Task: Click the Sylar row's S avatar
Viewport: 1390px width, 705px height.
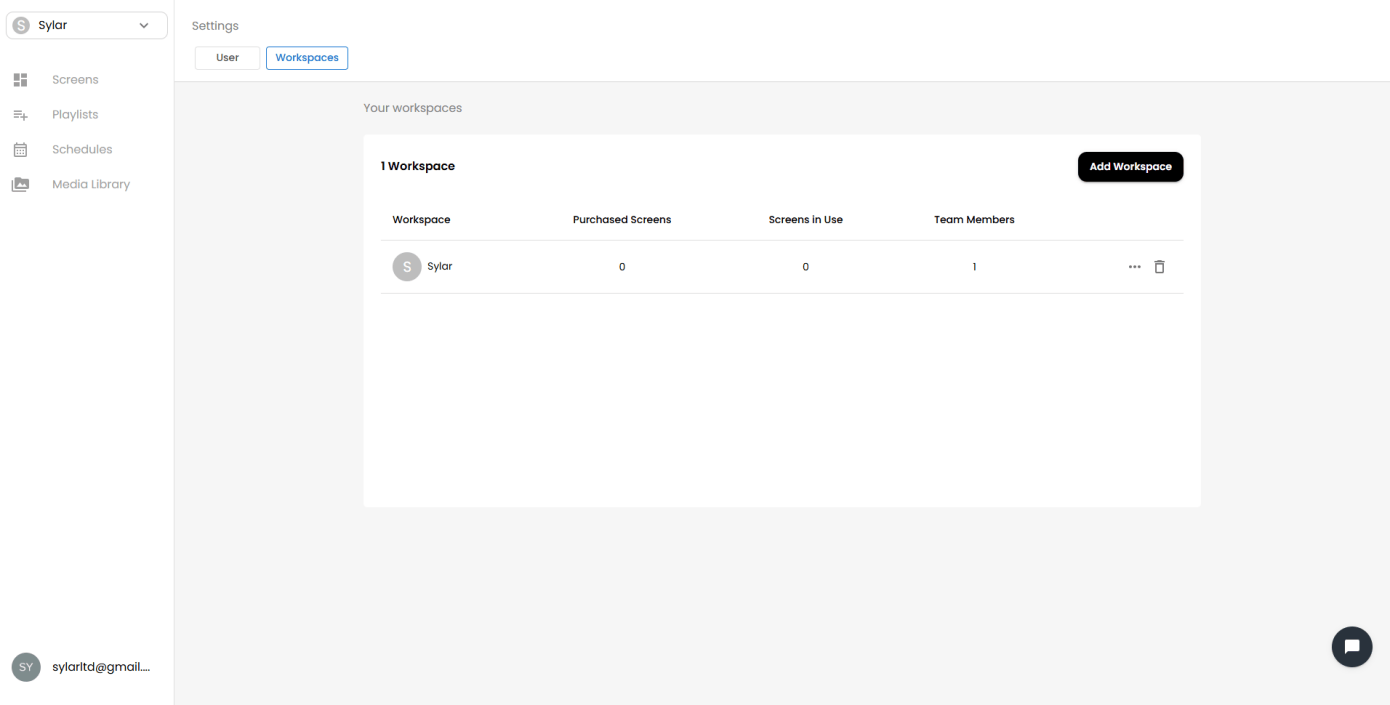Action: tap(407, 267)
